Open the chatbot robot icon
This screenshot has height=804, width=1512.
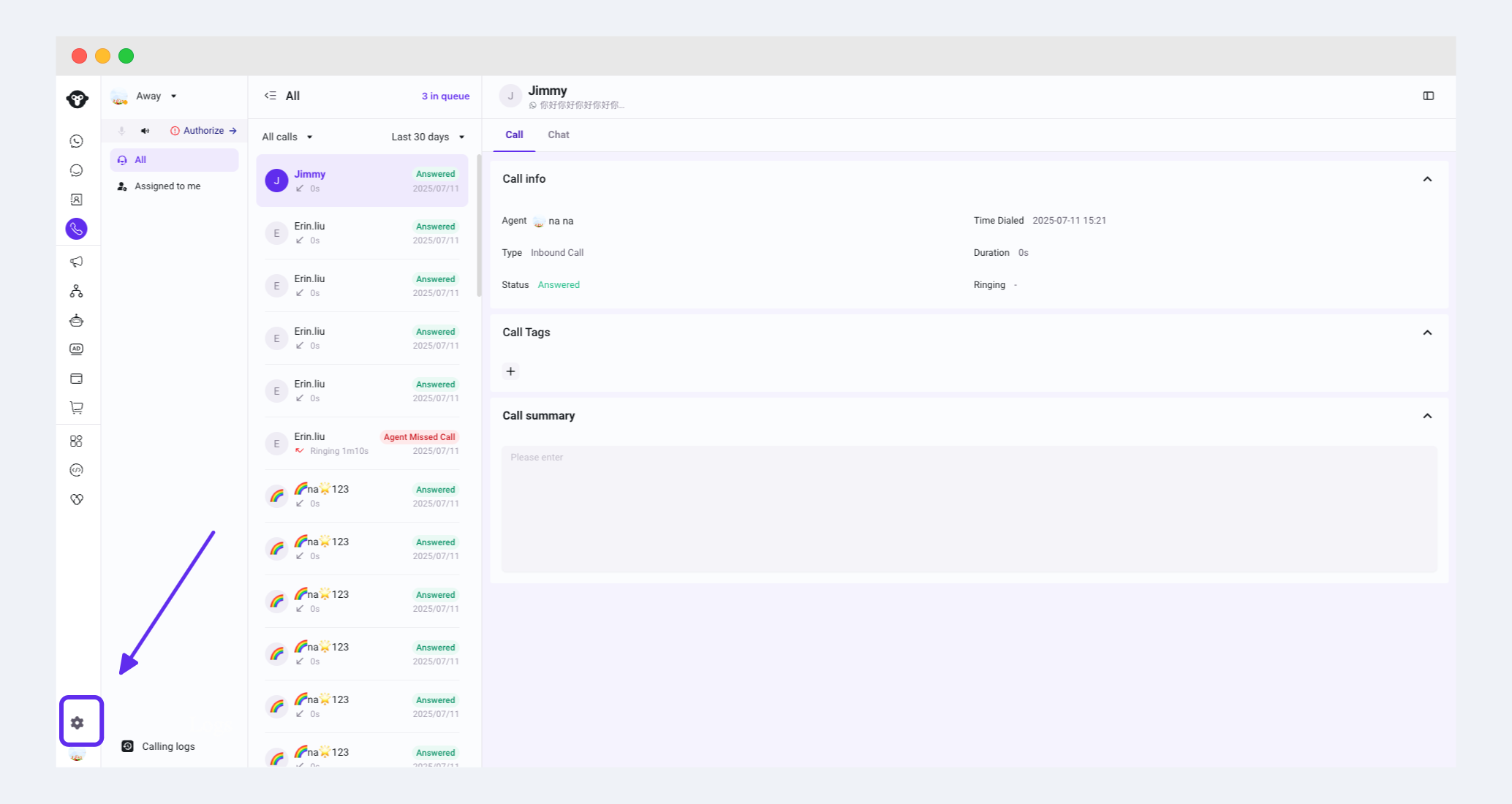tap(77, 320)
